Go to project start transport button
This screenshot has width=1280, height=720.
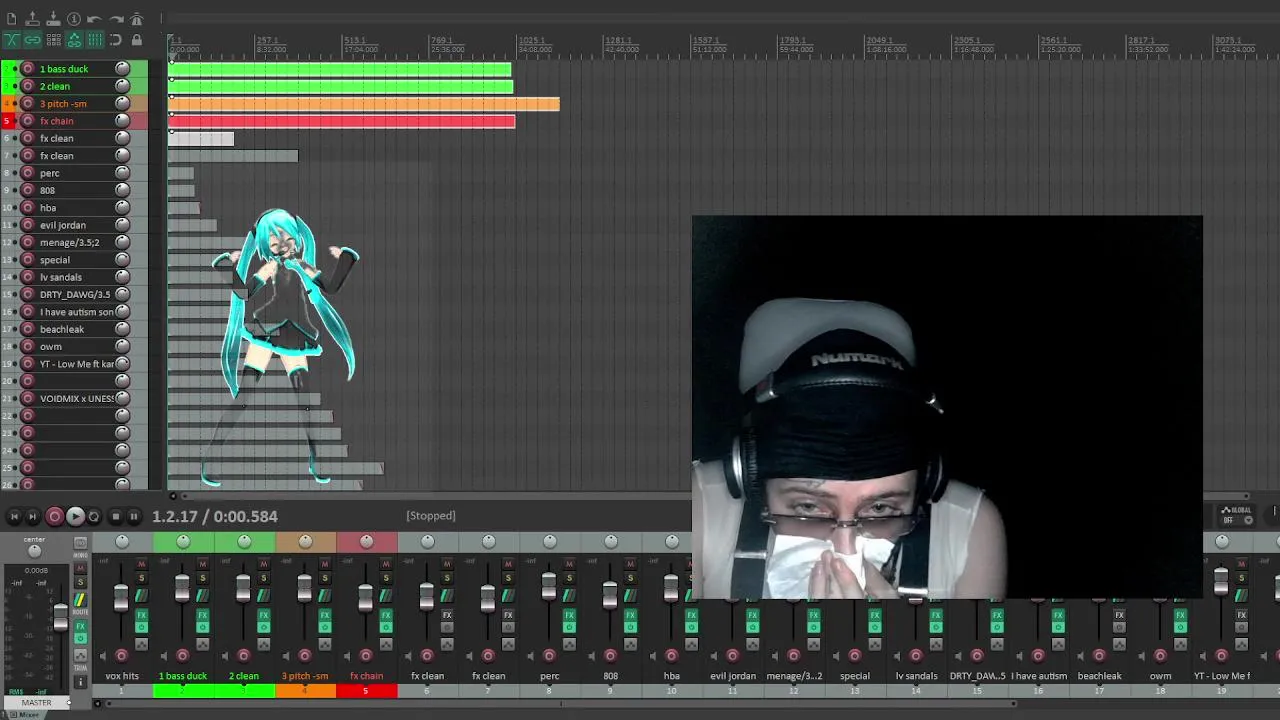(x=14, y=516)
